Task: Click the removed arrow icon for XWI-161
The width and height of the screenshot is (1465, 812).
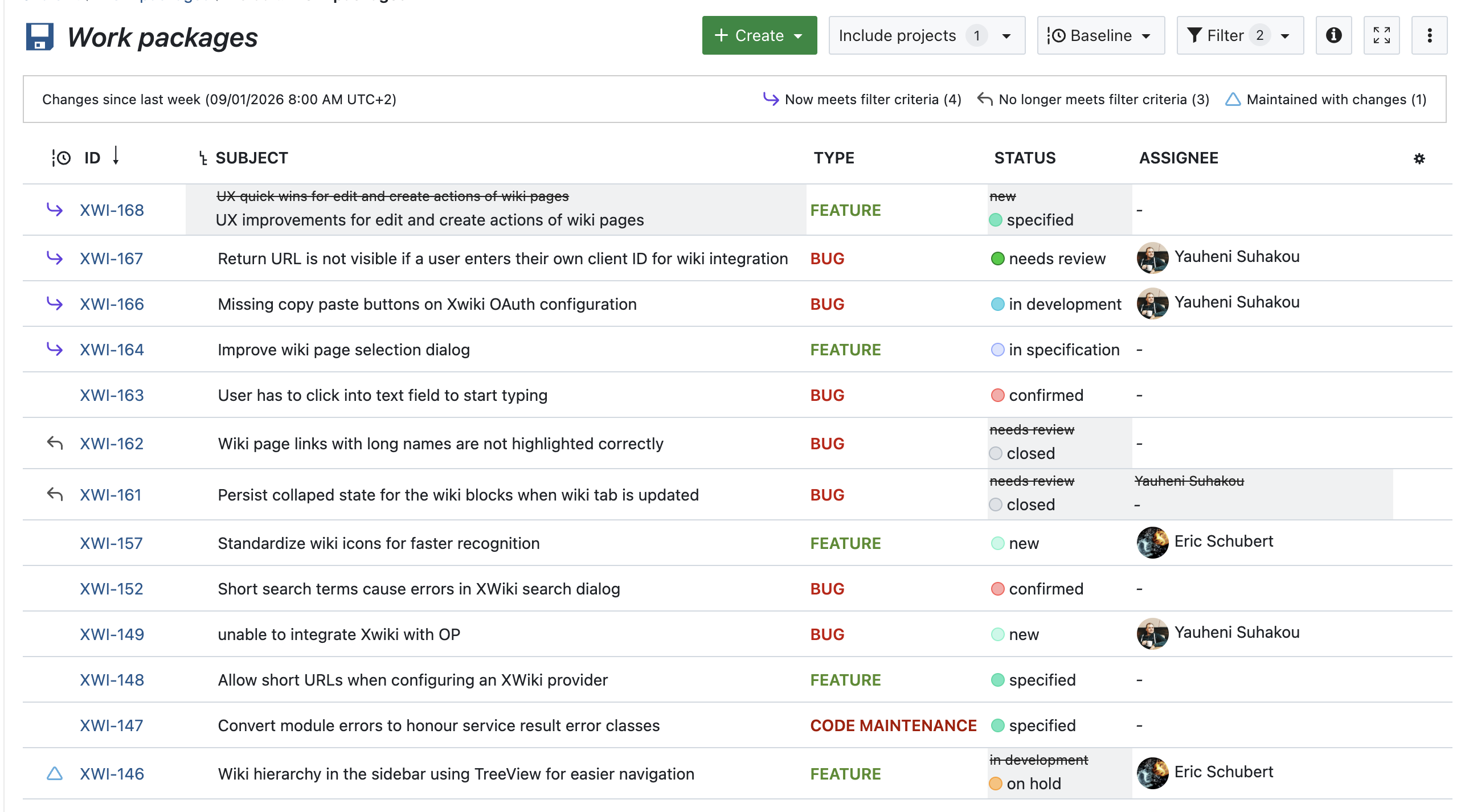Action: (x=55, y=494)
